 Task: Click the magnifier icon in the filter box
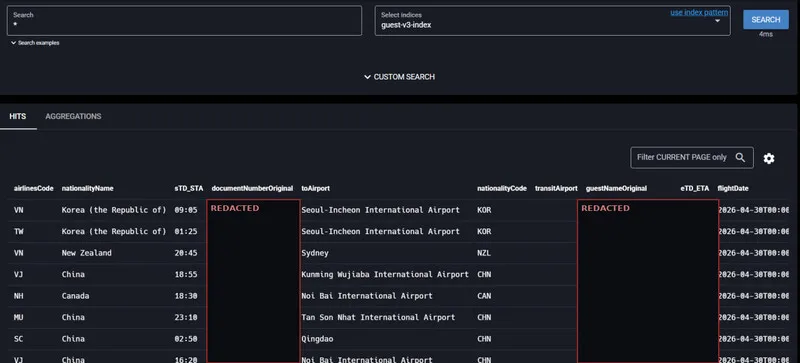740,157
